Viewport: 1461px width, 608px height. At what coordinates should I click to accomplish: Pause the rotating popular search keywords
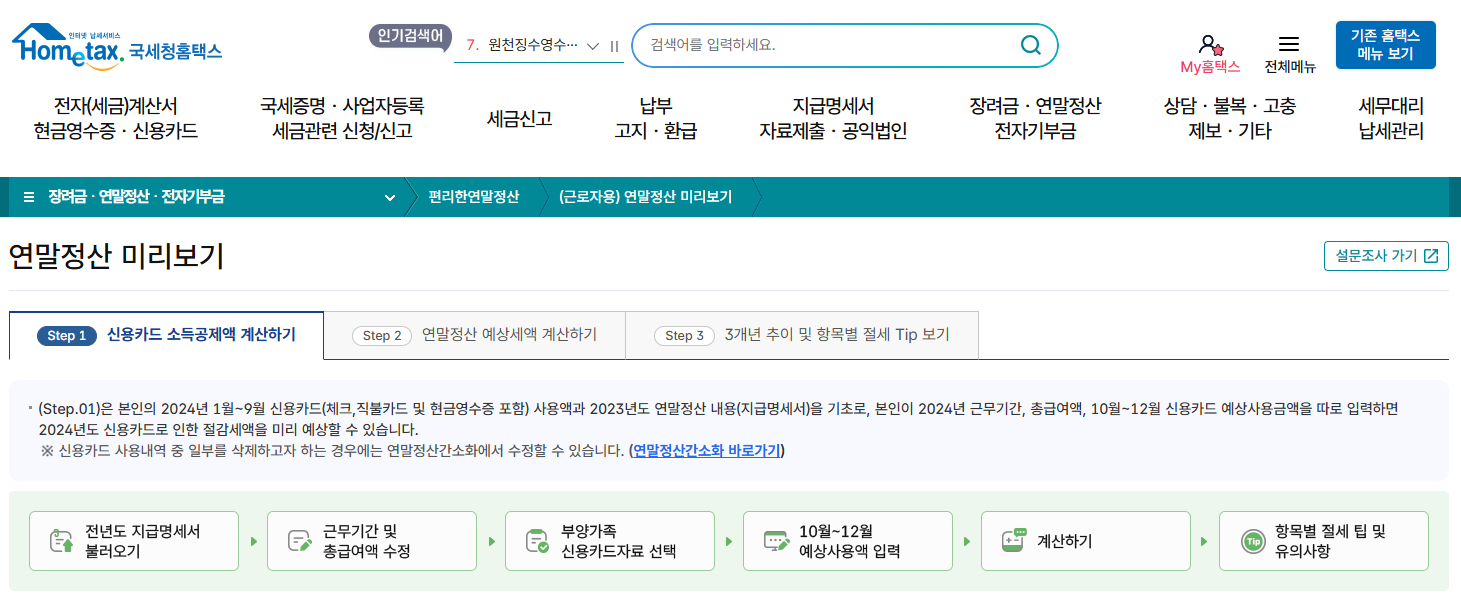pyautogui.click(x=615, y=45)
